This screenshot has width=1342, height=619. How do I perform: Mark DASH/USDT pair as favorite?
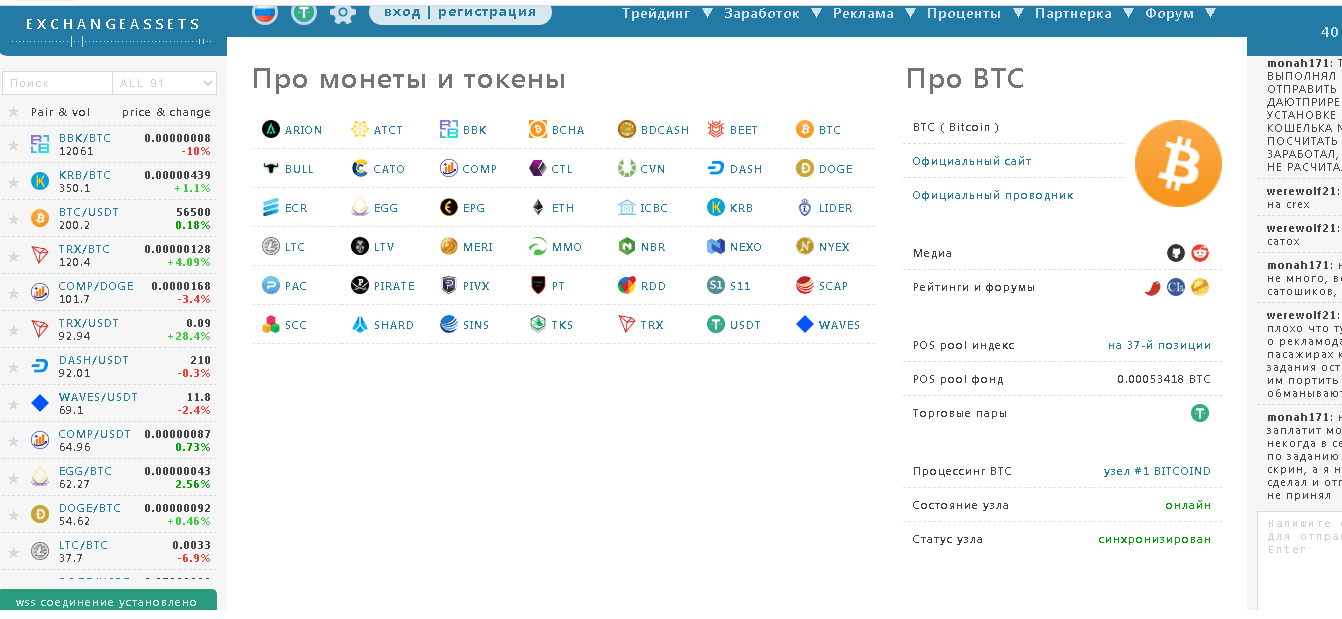click(x=14, y=367)
